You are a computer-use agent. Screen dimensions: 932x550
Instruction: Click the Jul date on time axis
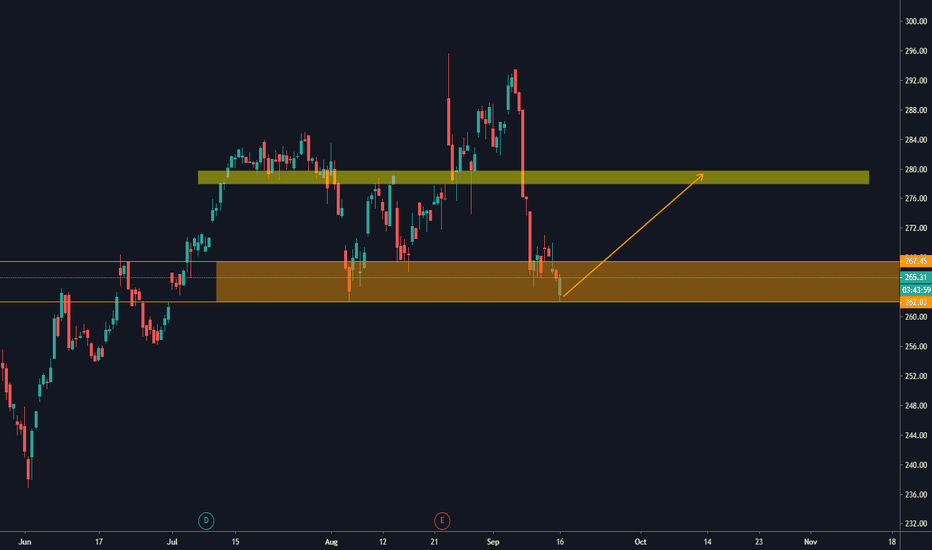172,542
